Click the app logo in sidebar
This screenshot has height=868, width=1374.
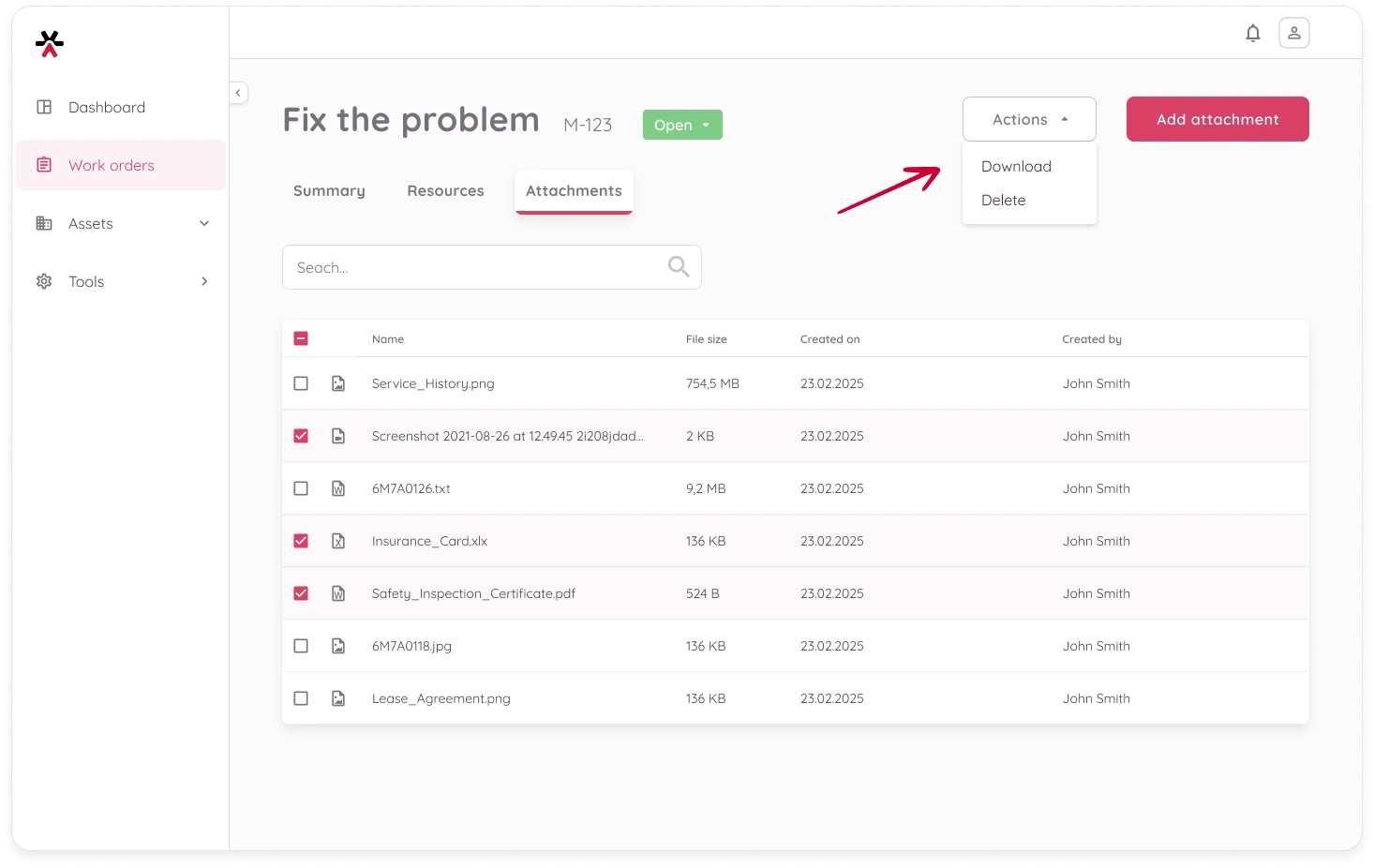tap(50, 43)
